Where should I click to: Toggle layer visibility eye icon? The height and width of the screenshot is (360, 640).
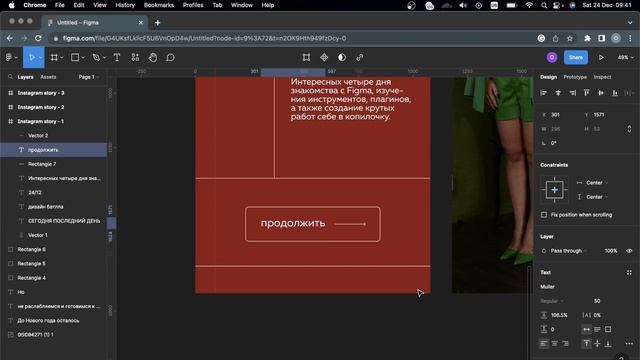629,251
